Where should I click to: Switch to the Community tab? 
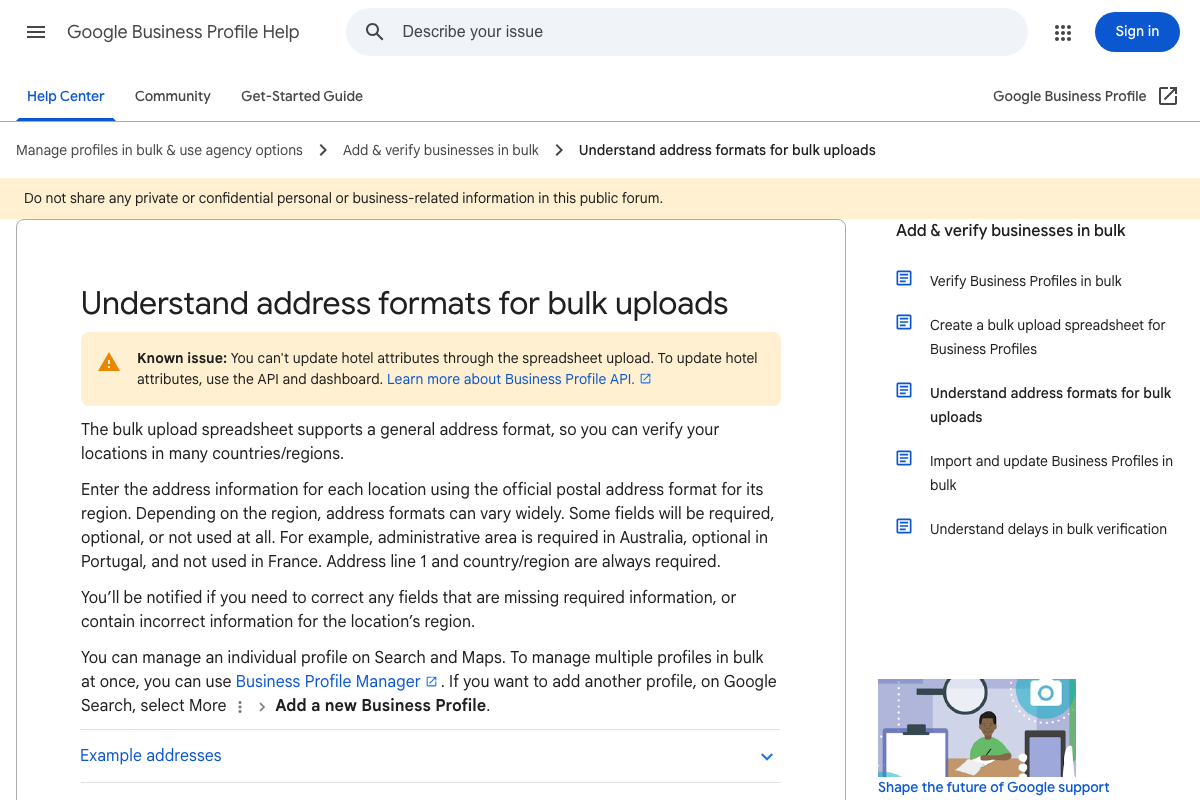pyautogui.click(x=173, y=96)
